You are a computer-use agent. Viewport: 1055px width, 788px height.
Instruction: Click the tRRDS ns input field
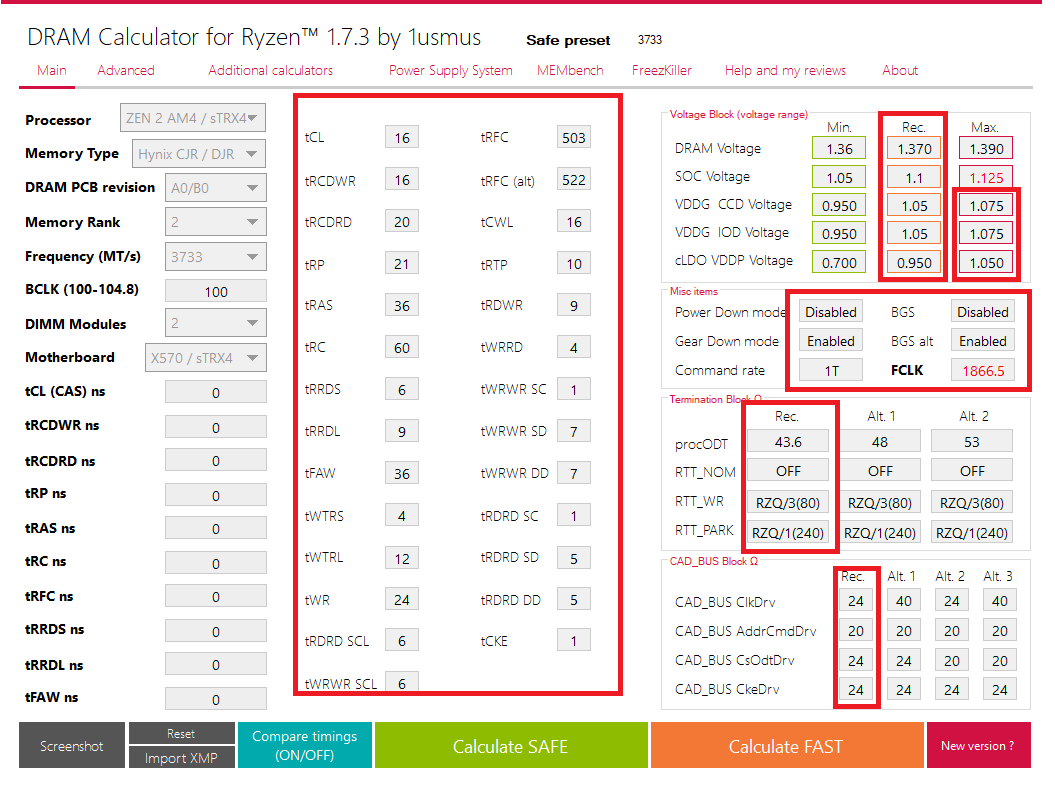click(215, 631)
